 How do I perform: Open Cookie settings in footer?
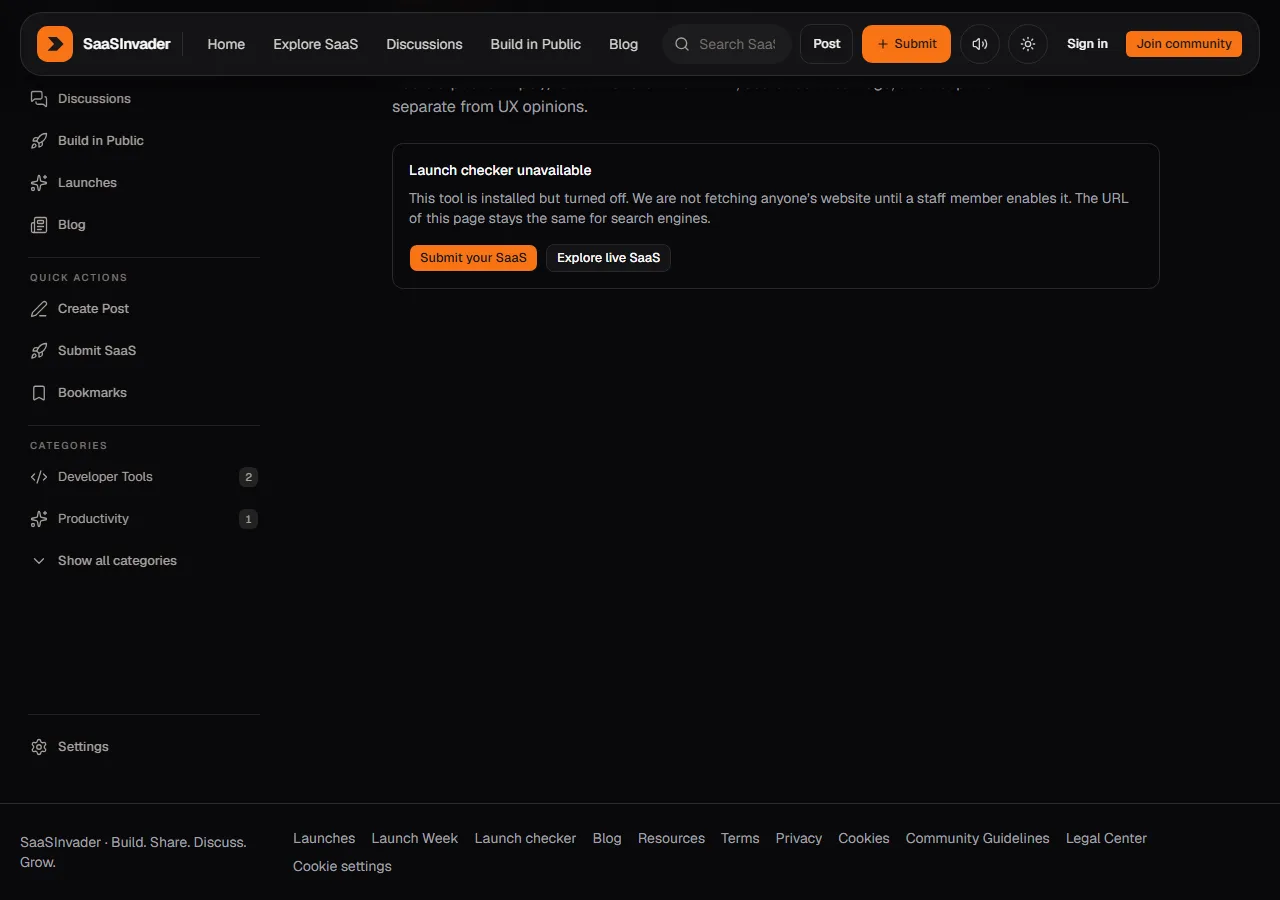pos(342,867)
